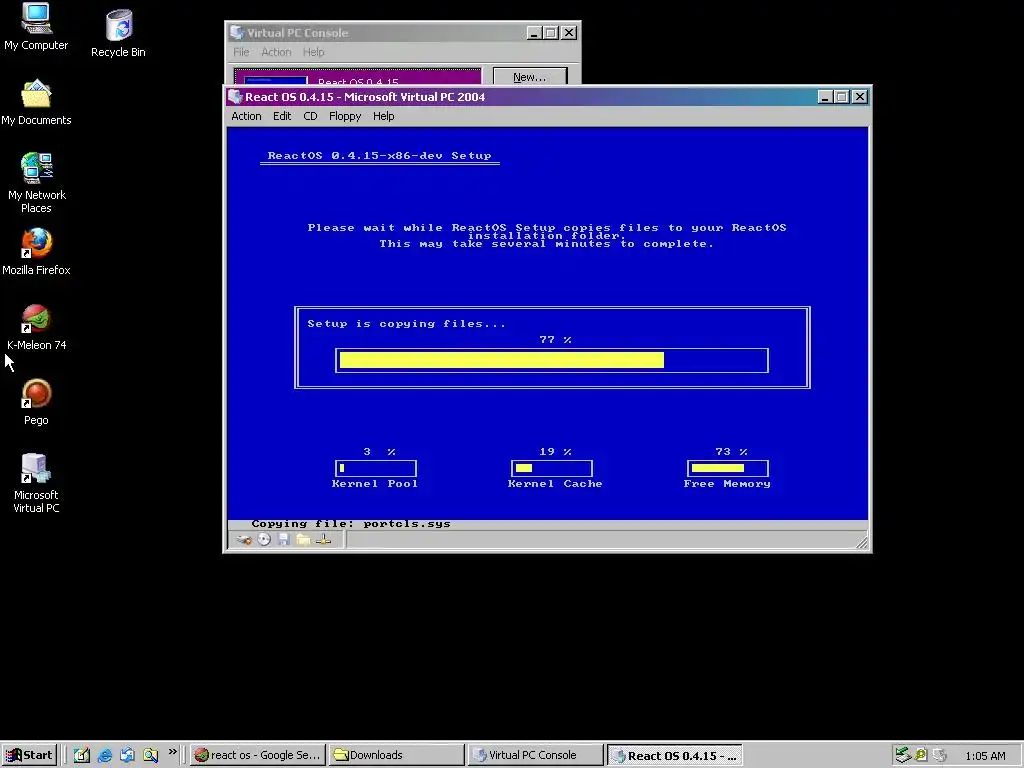Click 'Setup is copying files...' text
This screenshot has width=1024, height=768.
pyautogui.click(x=406, y=324)
